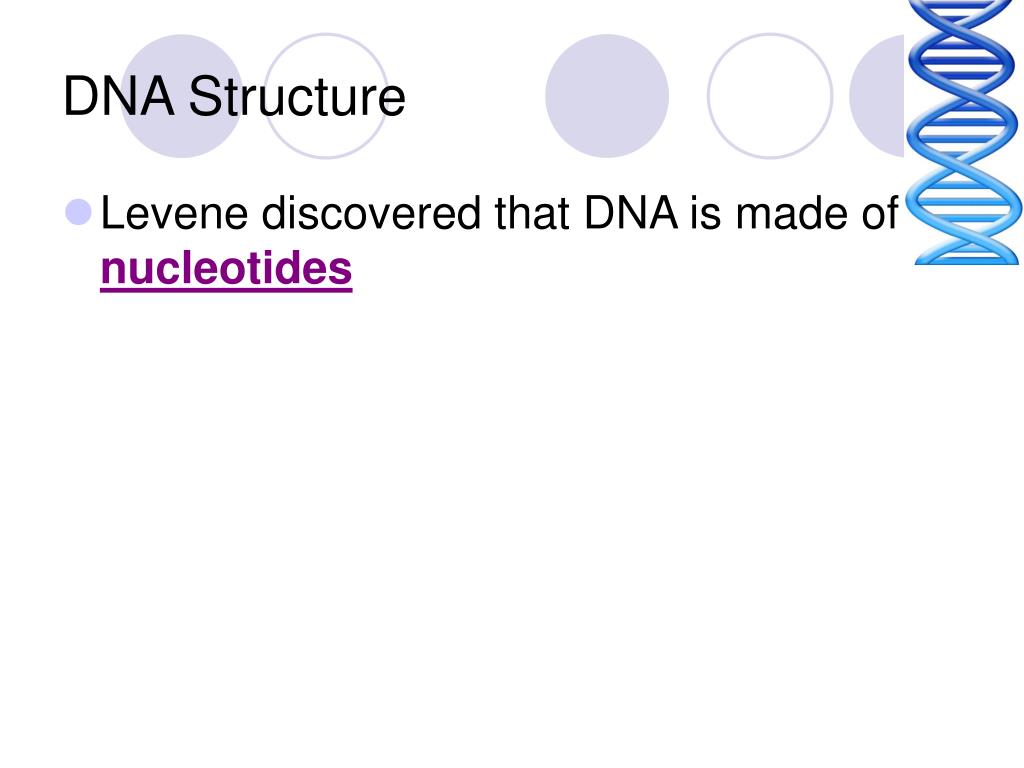Click the filled lavender circle at top center
This screenshot has height=768, width=1024.
click(x=607, y=96)
